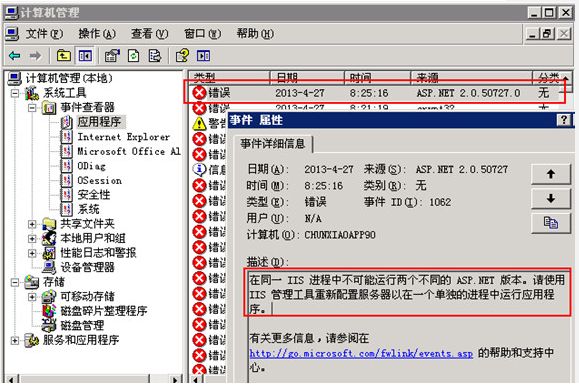579x385 pixels.
Task: Expand the 可移动存储 tree node
Action: (32, 297)
